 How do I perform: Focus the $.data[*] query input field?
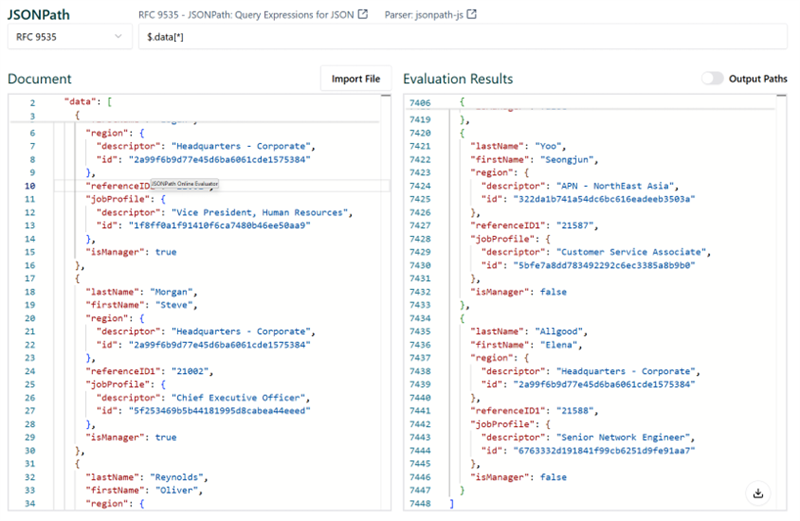(x=463, y=37)
